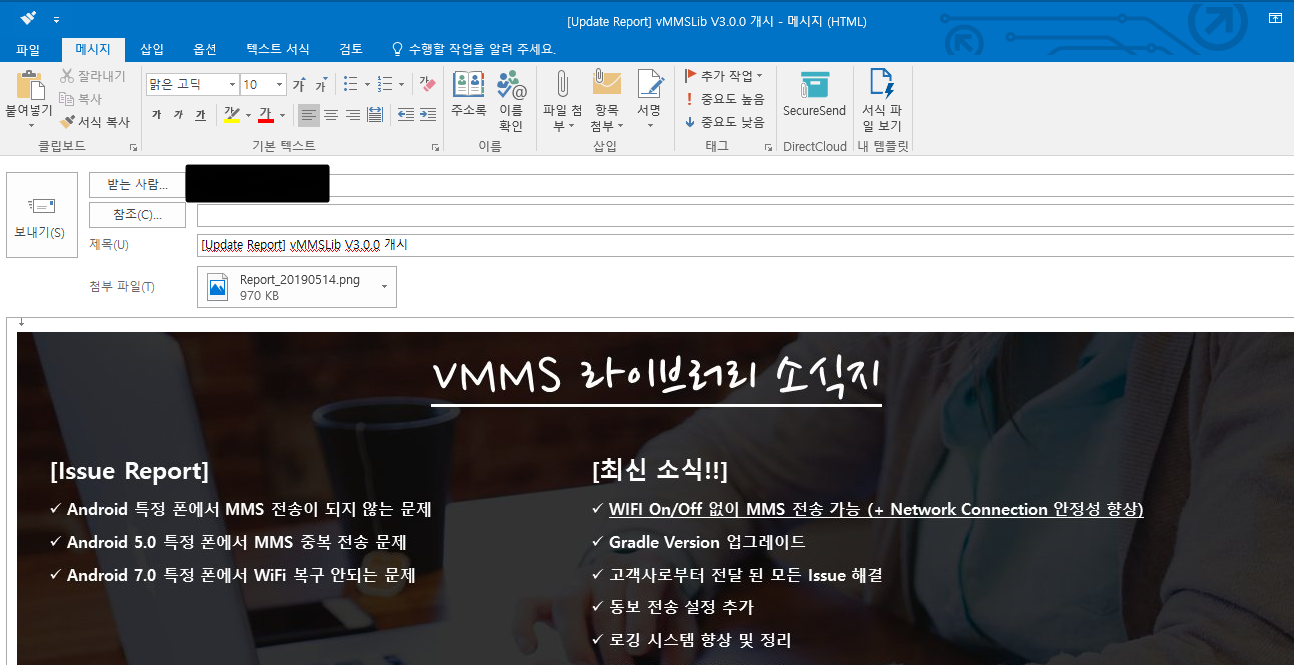Increase paragraph indent
This screenshot has width=1294, height=665.
pyautogui.click(x=428, y=115)
